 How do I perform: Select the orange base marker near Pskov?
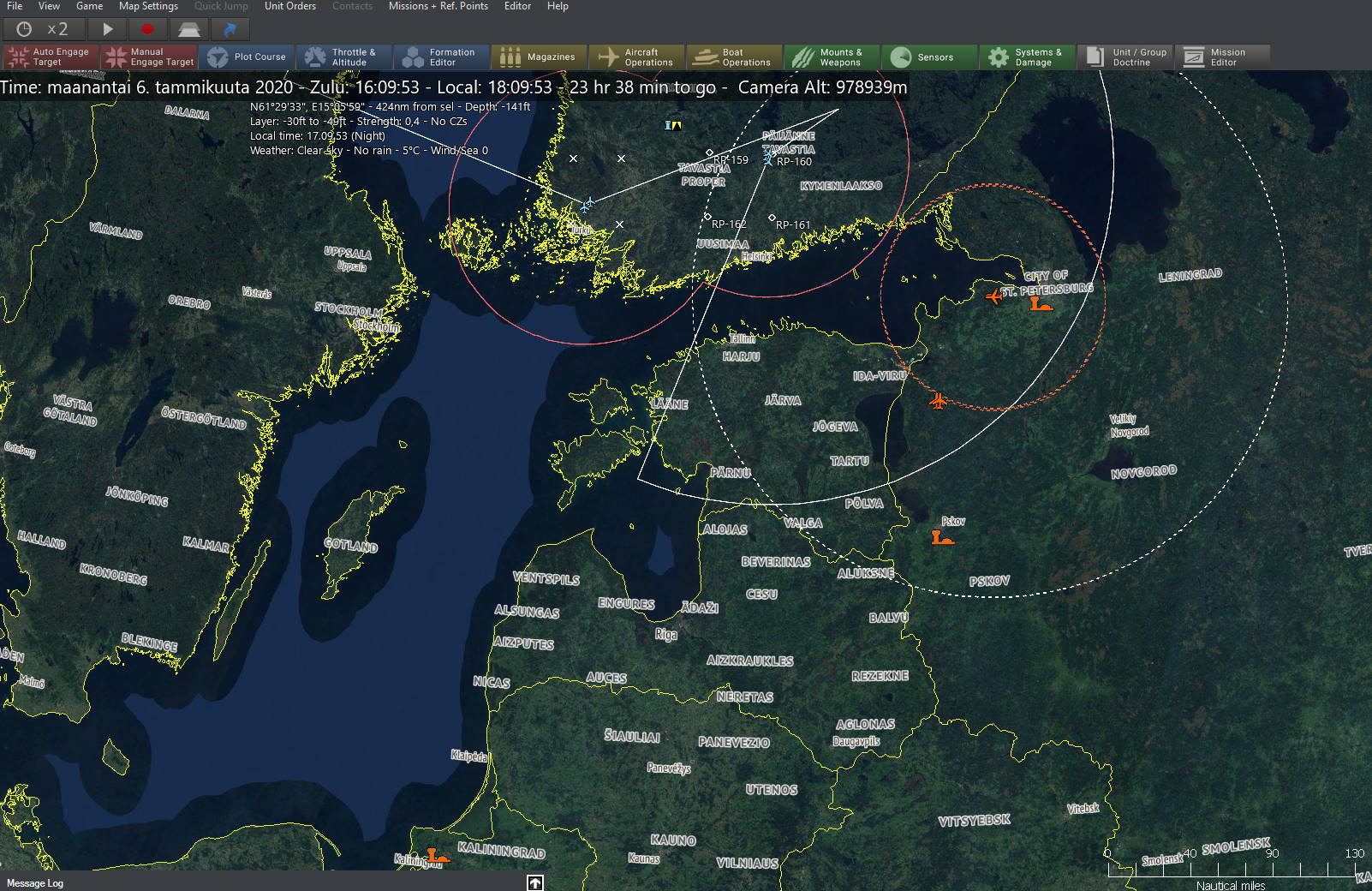coord(942,538)
